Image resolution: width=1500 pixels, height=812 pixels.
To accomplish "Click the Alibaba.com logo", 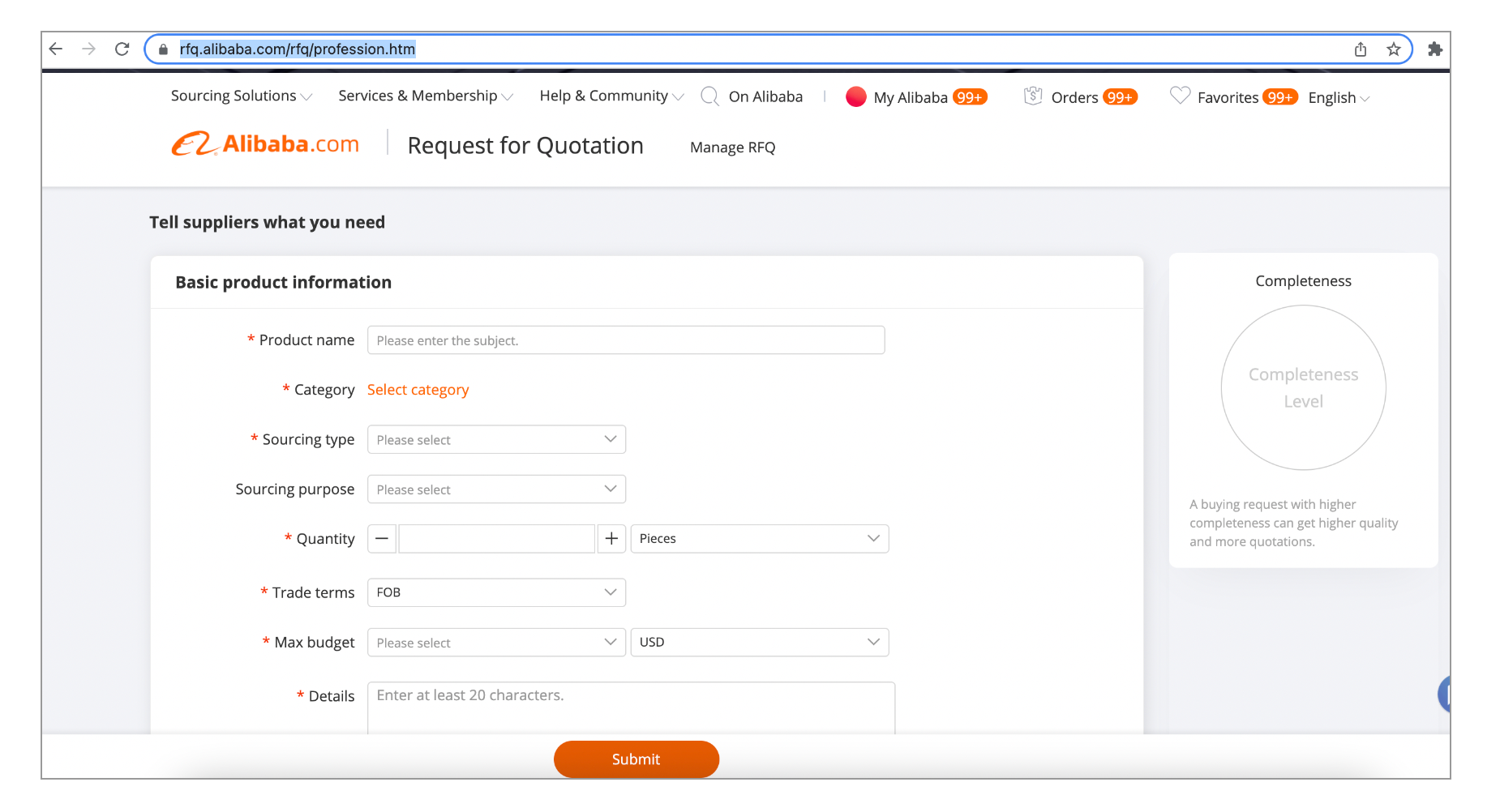I will (x=265, y=143).
